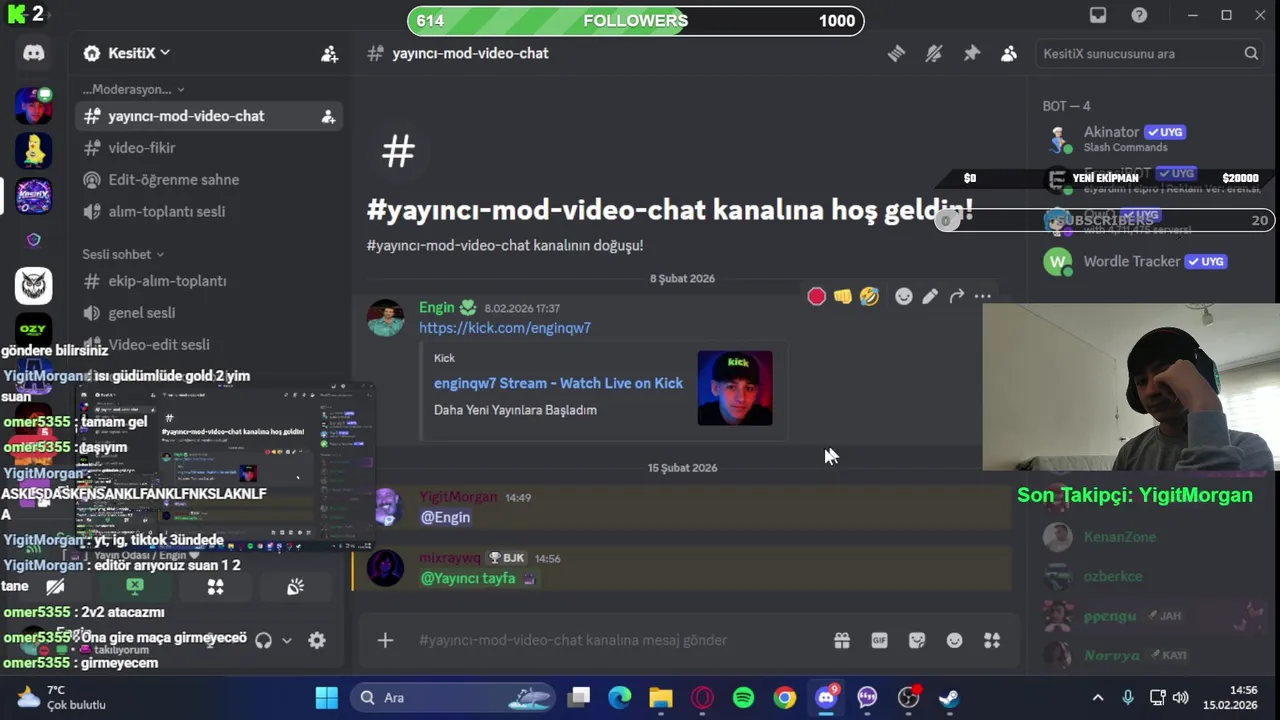
Task: Click search field 'KesitiX sunucusunu ara'
Action: (1151, 54)
